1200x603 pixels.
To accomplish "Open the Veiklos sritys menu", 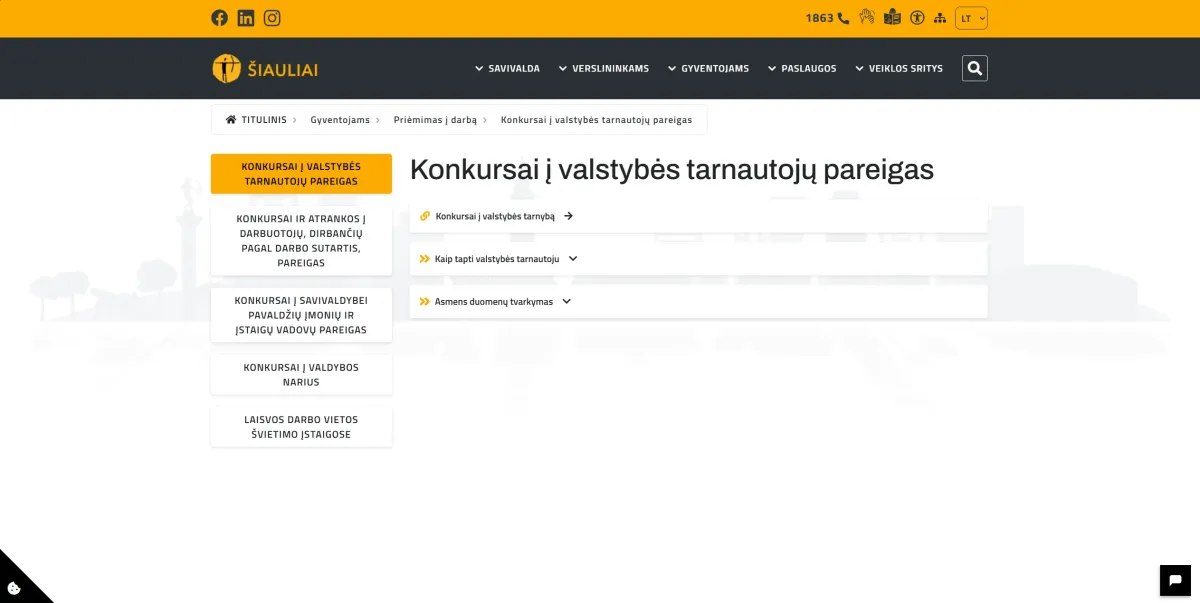I will coord(899,69).
